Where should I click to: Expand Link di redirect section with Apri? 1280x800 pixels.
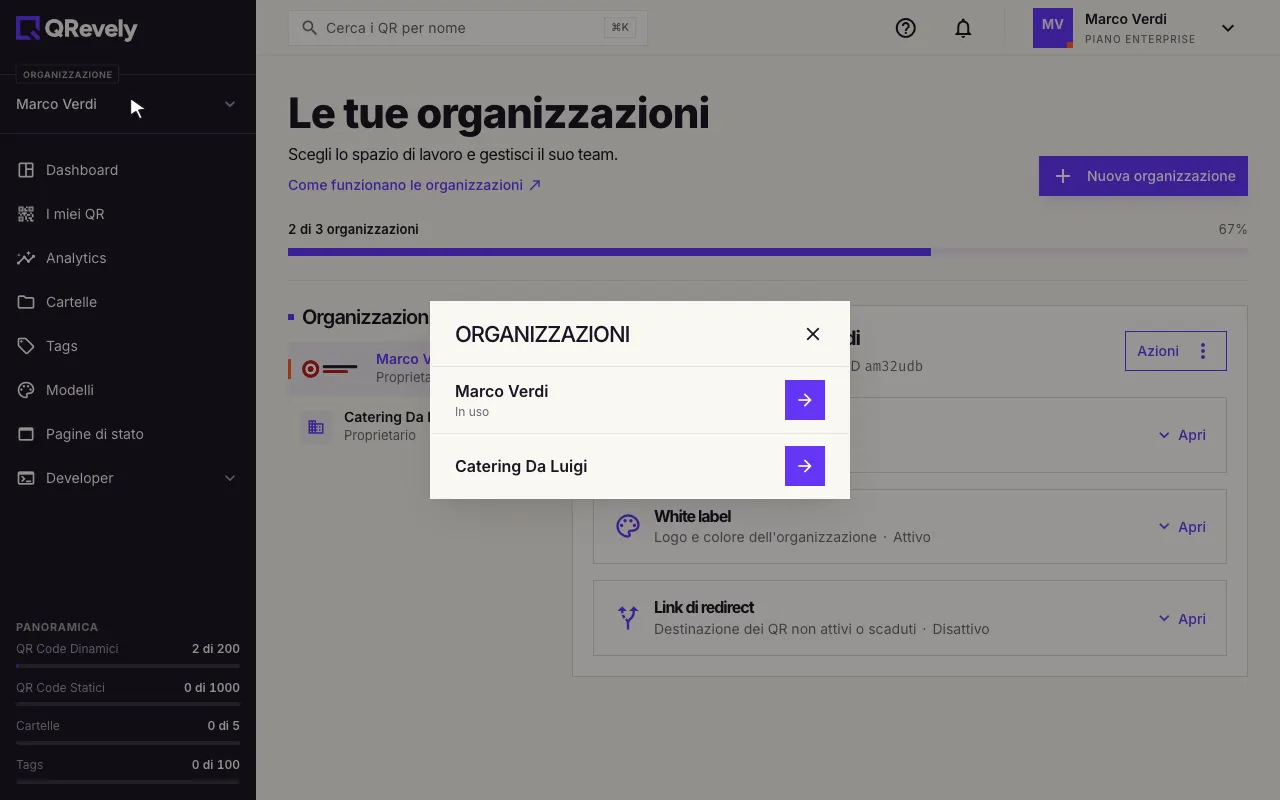[1182, 619]
